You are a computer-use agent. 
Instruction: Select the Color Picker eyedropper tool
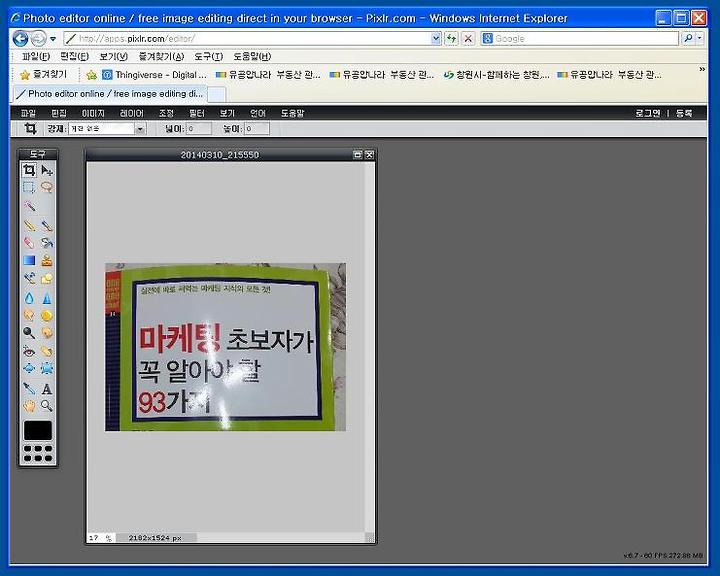click(x=29, y=389)
